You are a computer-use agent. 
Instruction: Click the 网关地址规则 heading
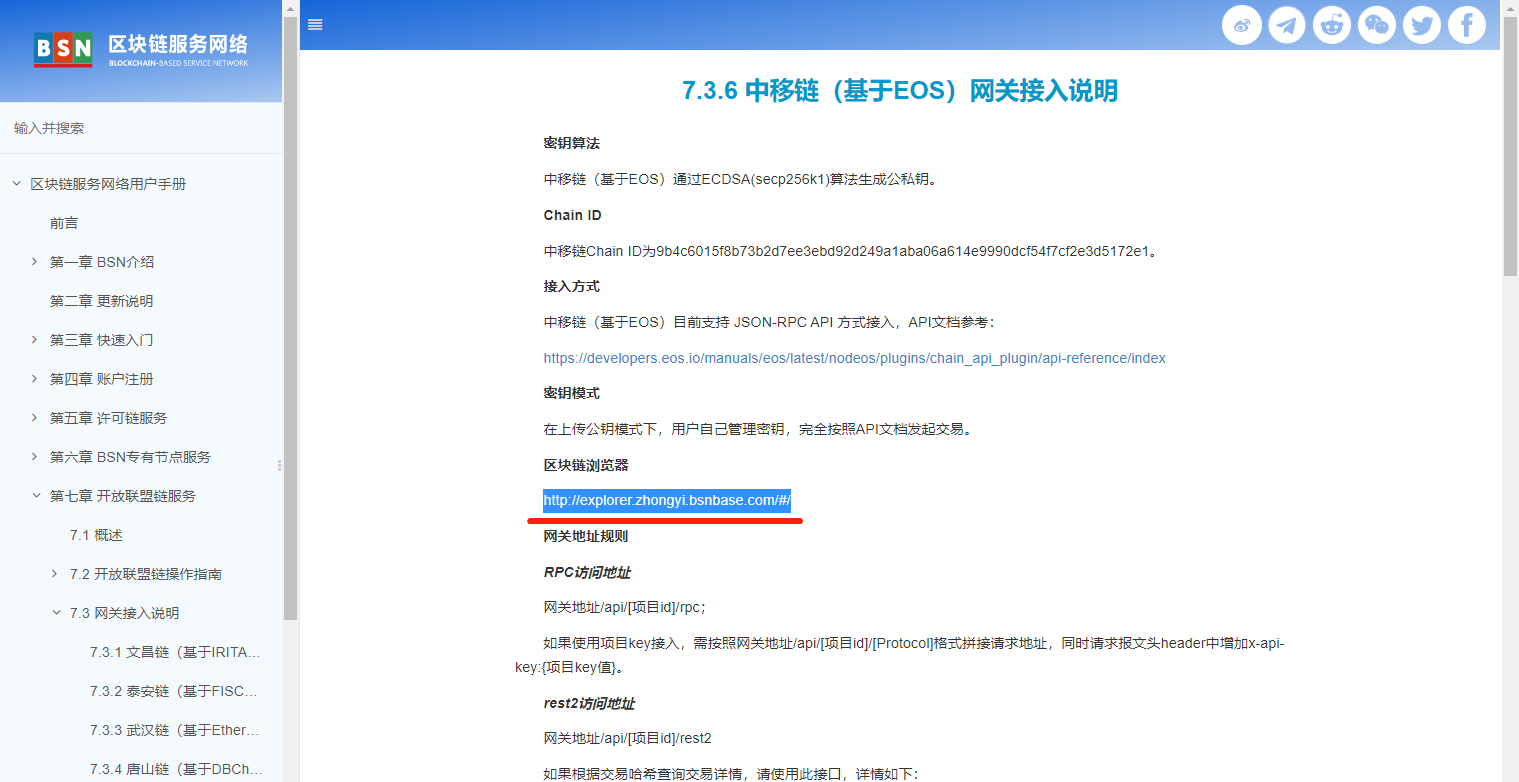586,536
